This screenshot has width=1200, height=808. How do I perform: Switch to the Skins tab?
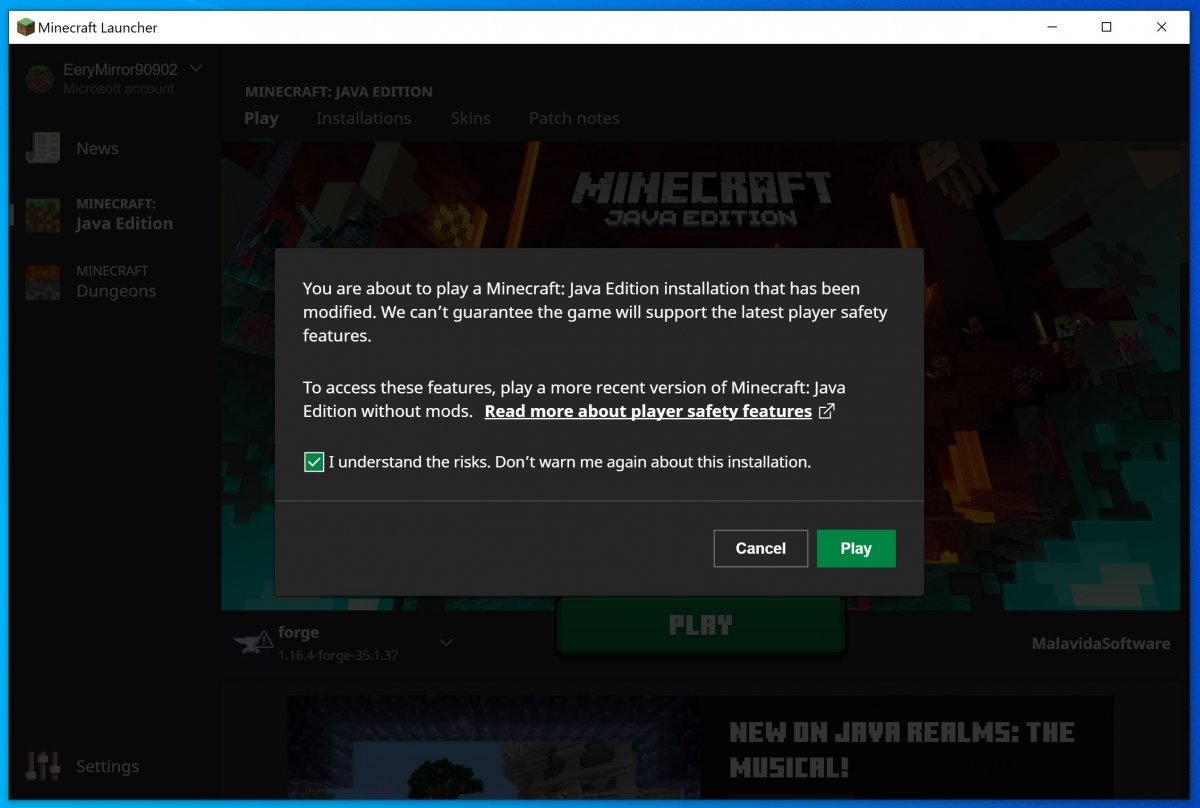click(470, 118)
